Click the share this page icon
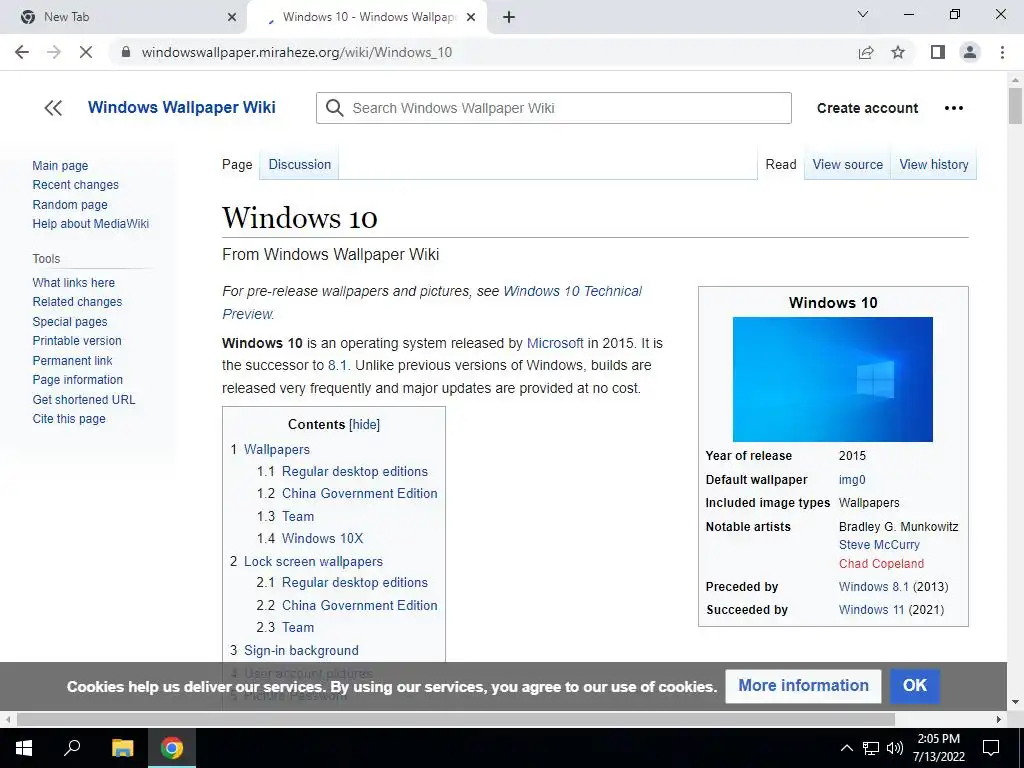 (866, 52)
